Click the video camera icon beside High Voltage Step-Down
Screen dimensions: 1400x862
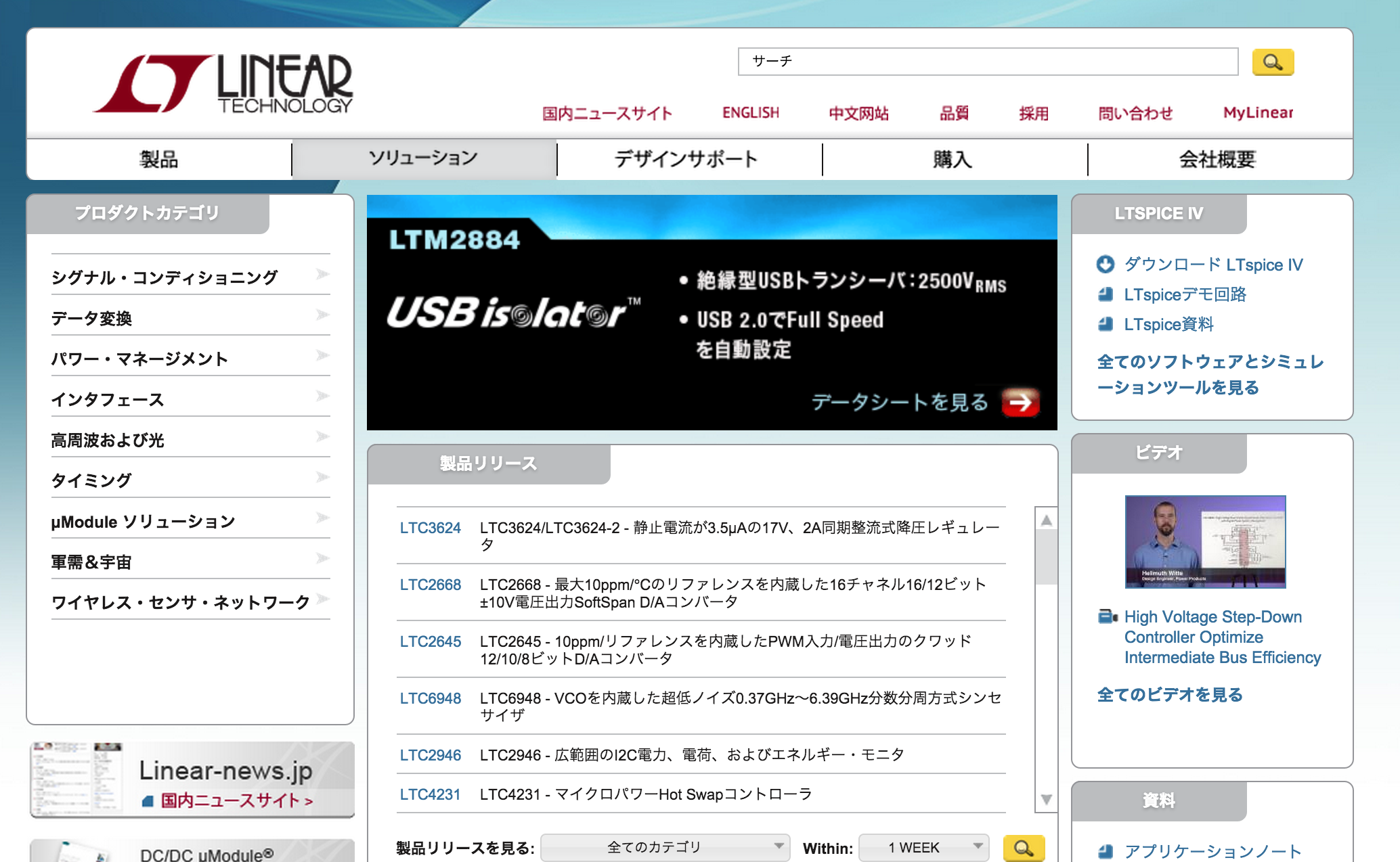click(1107, 616)
